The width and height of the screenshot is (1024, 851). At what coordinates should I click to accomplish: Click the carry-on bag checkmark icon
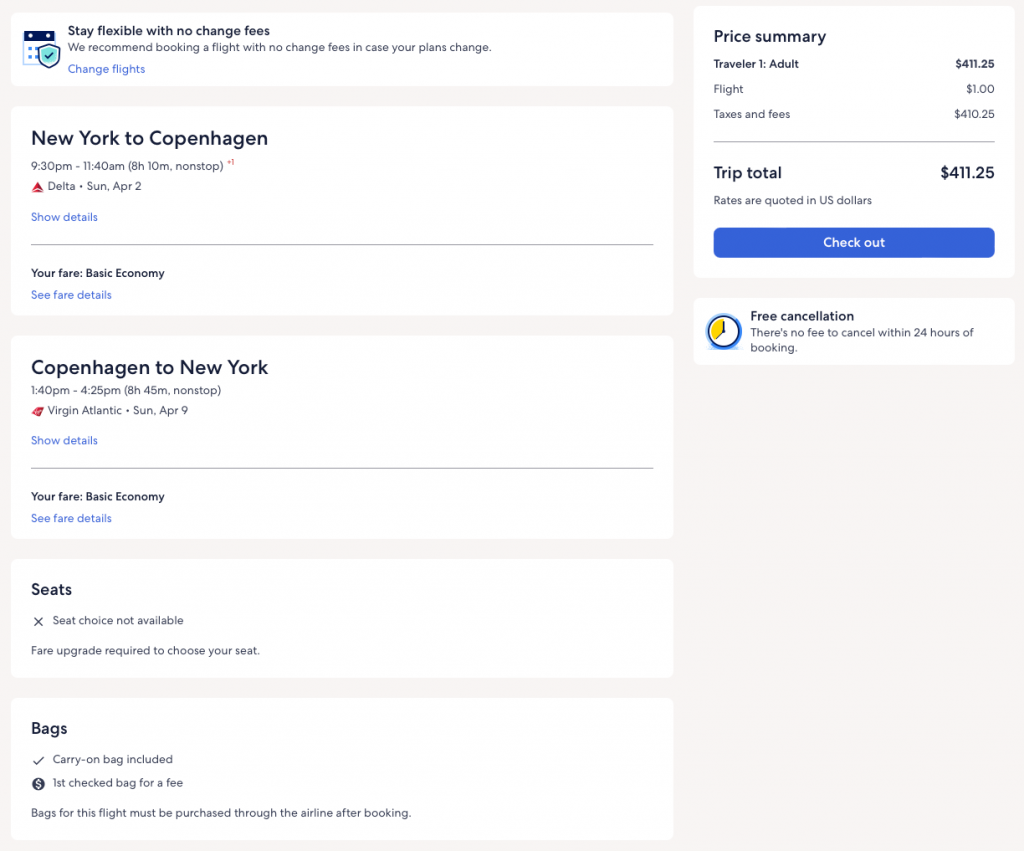38,760
